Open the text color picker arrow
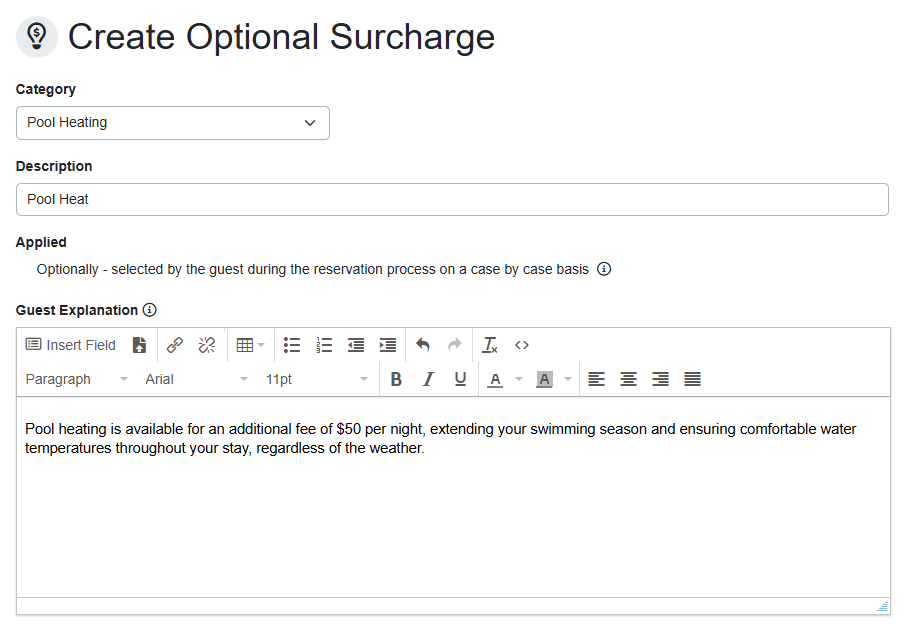Screen dimensions: 907x633 tap(519, 379)
